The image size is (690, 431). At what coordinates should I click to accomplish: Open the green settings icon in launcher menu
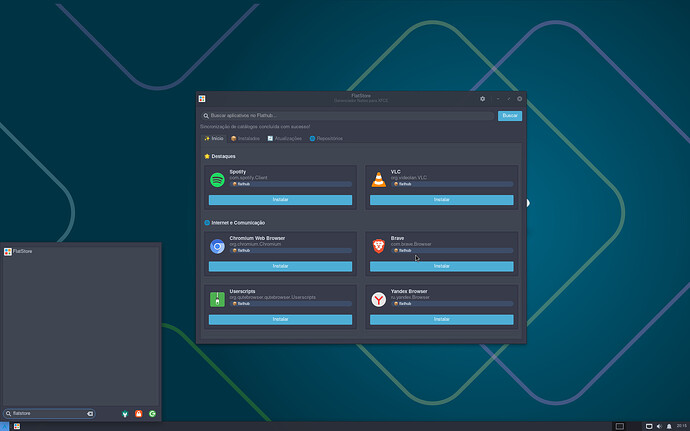point(125,413)
